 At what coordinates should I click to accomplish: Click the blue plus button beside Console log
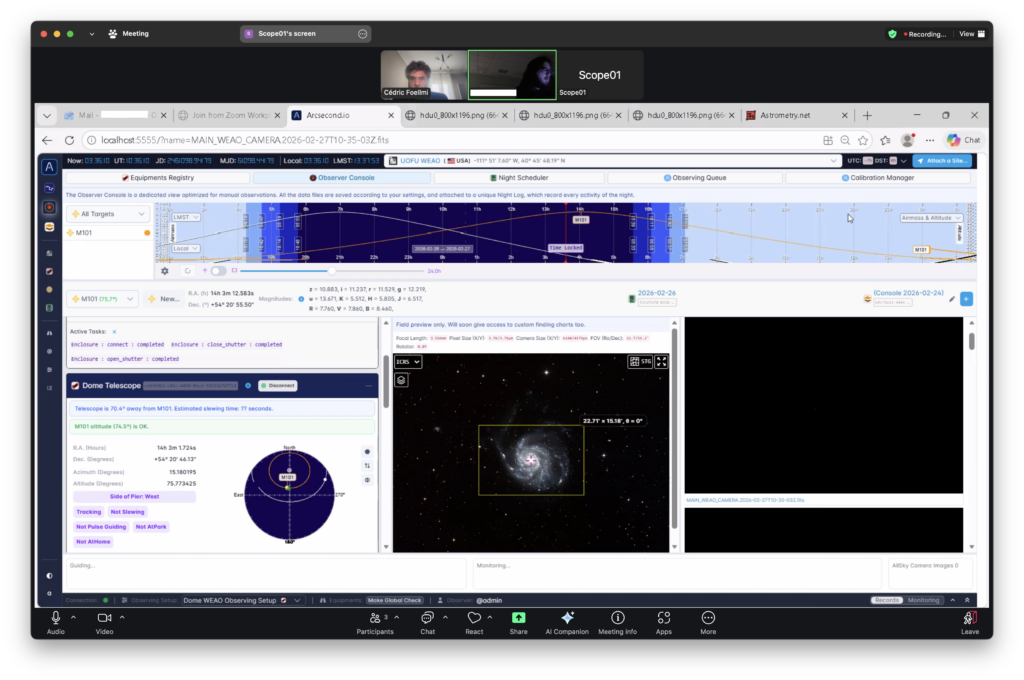966,298
